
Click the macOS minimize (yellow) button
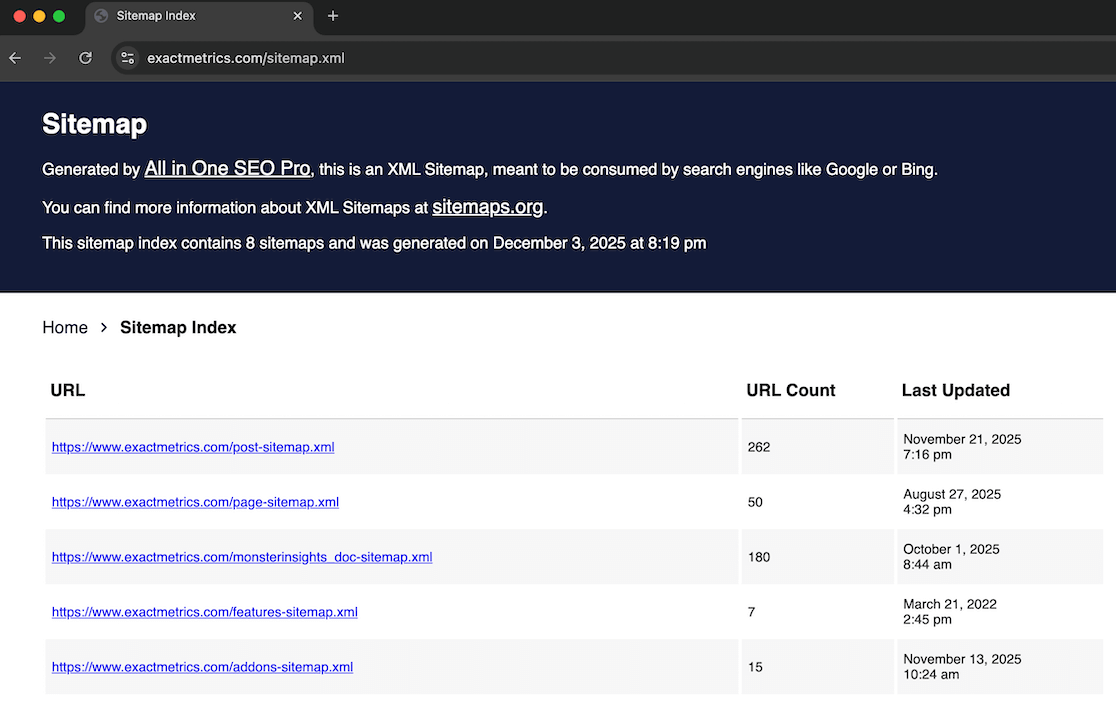pos(39,16)
